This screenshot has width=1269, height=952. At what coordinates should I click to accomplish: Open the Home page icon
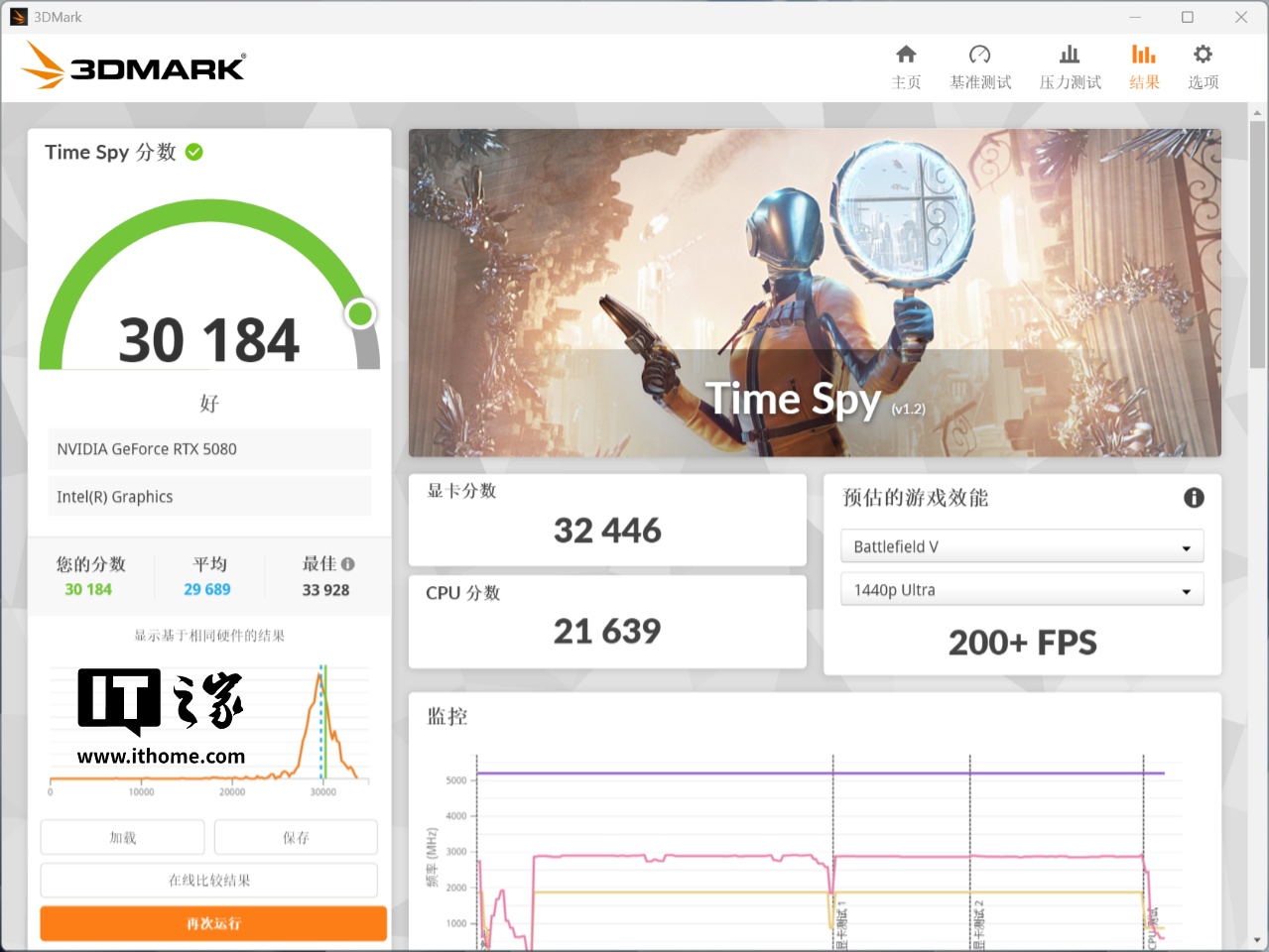[x=905, y=56]
